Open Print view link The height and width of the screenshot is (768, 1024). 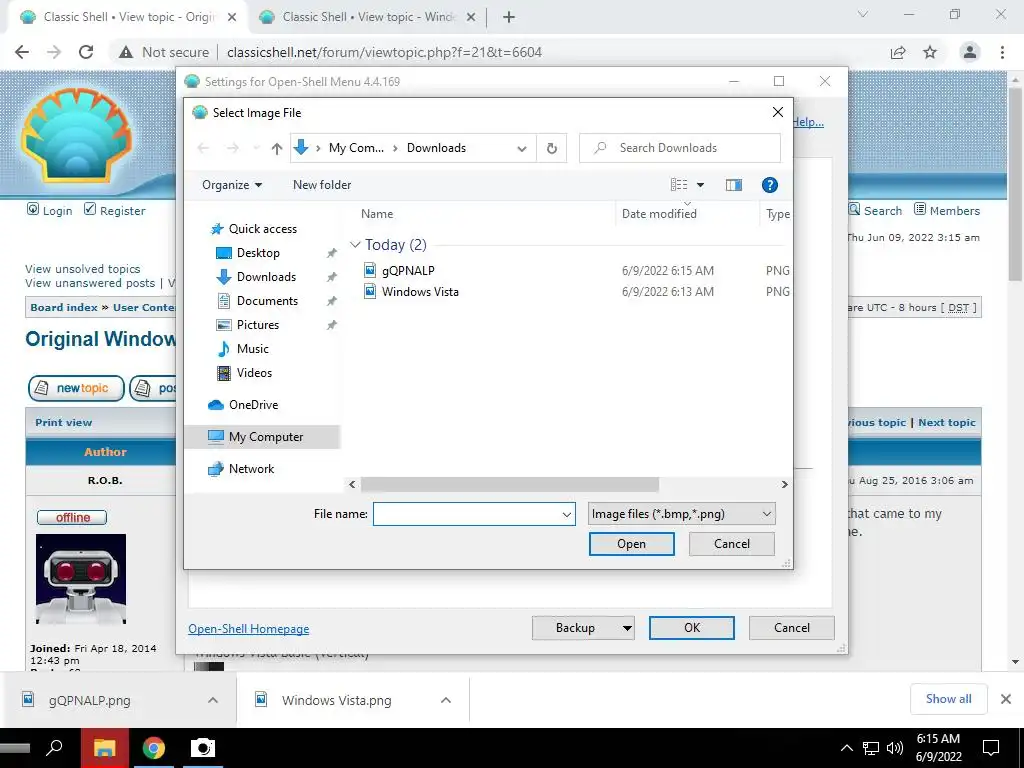click(x=63, y=423)
